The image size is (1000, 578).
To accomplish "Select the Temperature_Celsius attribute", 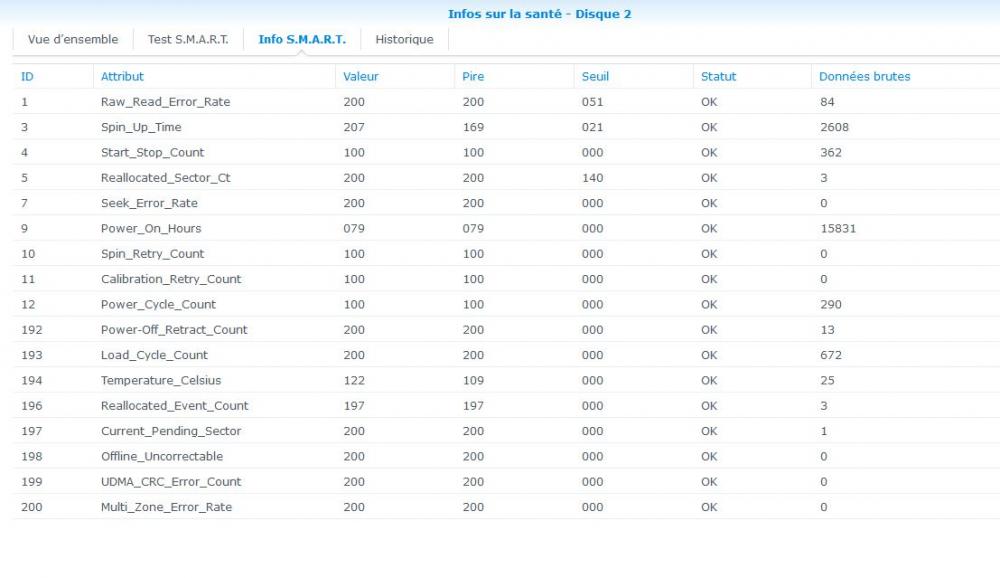I will (161, 380).
